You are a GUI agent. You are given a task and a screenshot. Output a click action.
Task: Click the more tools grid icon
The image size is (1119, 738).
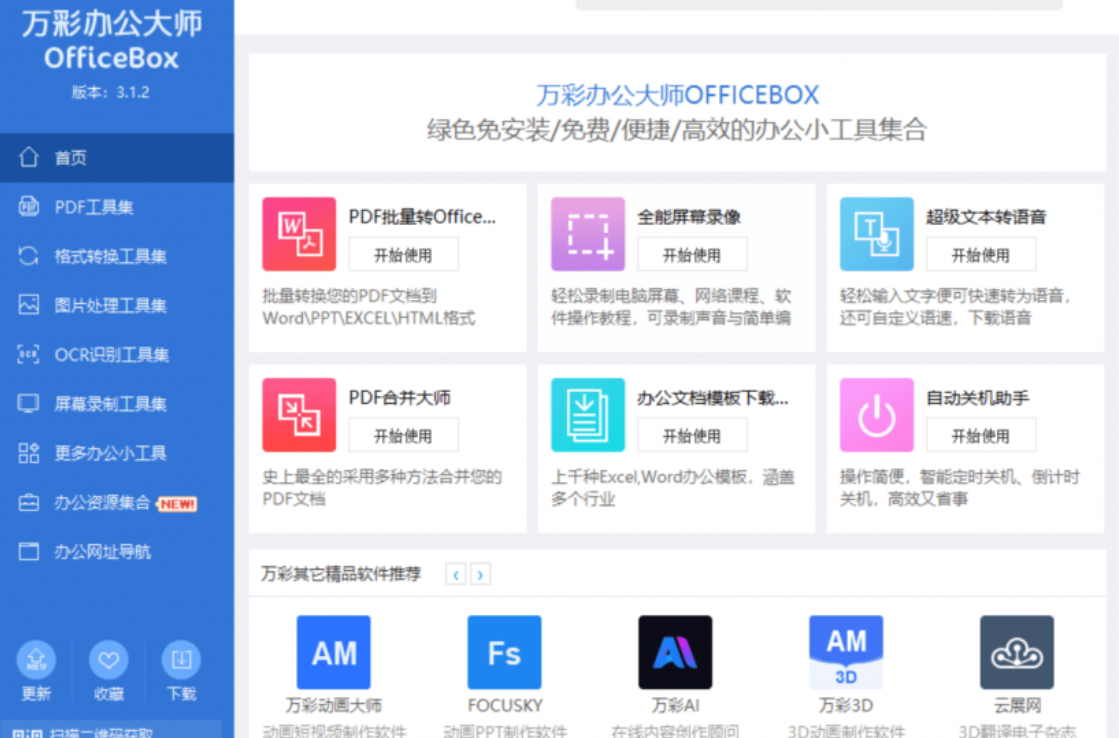tap(29, 453)
